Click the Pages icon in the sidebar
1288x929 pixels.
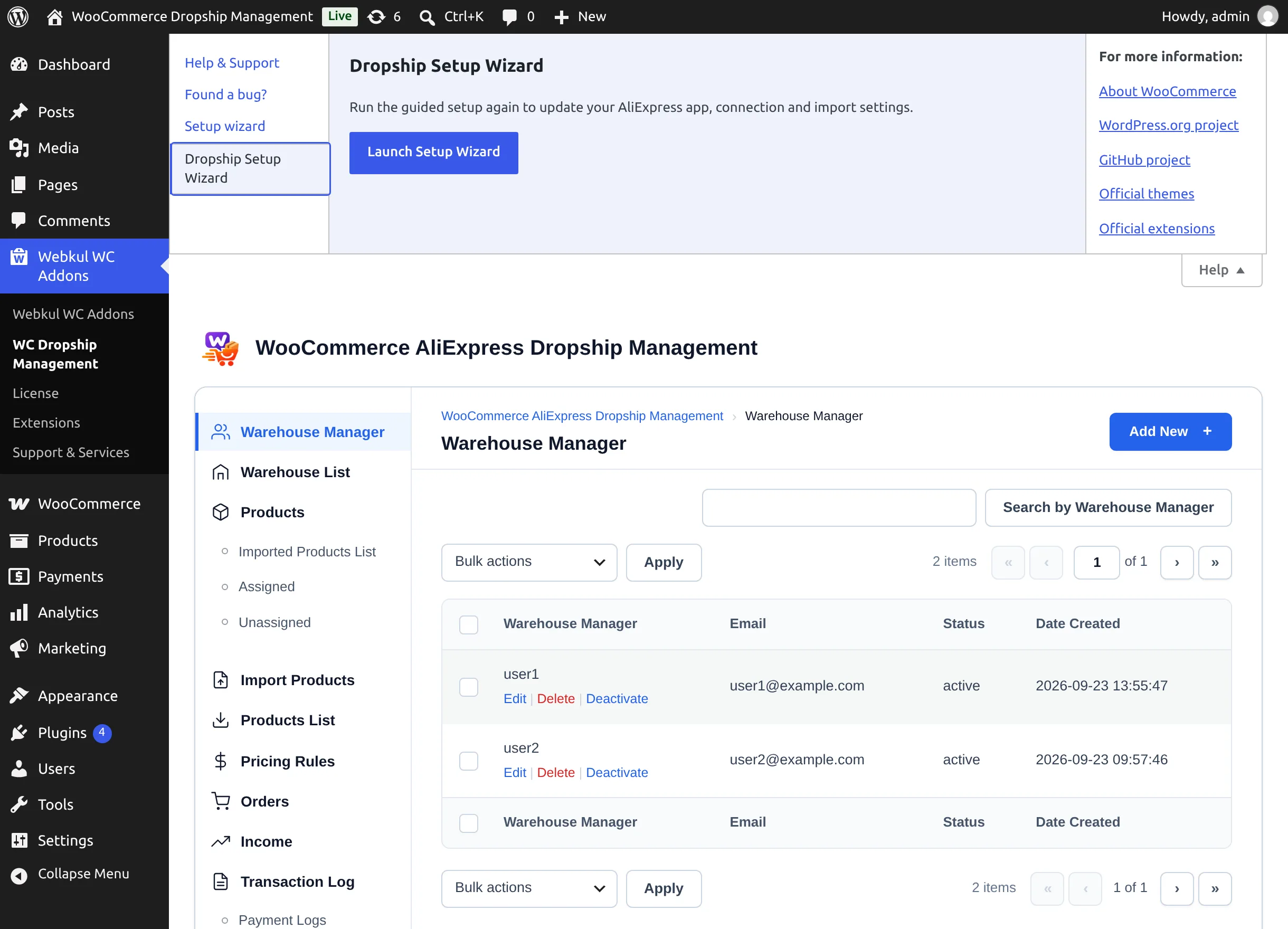[19, 185]
